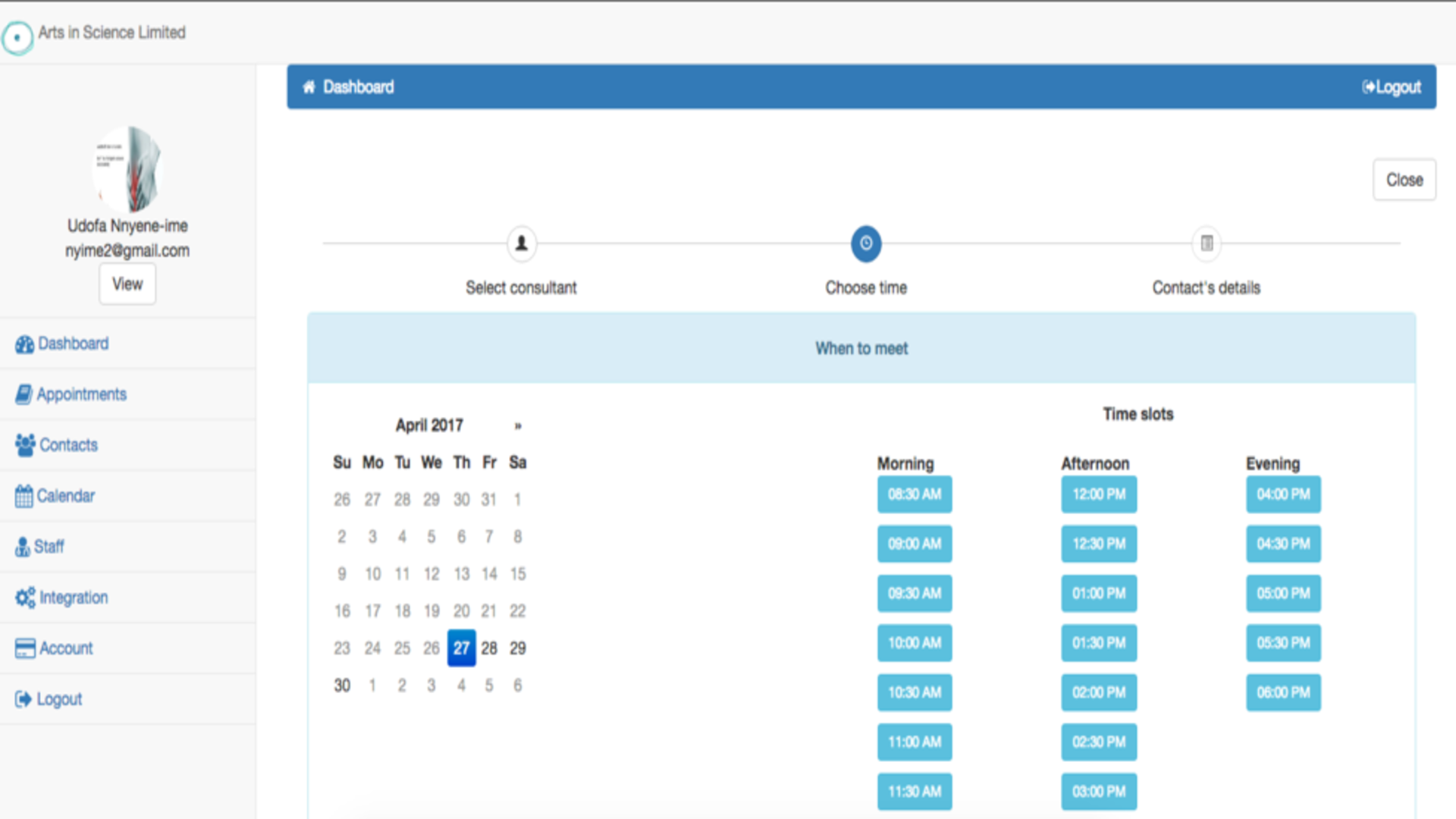Click the Logout link in top bar
This screenshot has width=1456, height=819.
pyautogui.click(x=1392, y=87)
